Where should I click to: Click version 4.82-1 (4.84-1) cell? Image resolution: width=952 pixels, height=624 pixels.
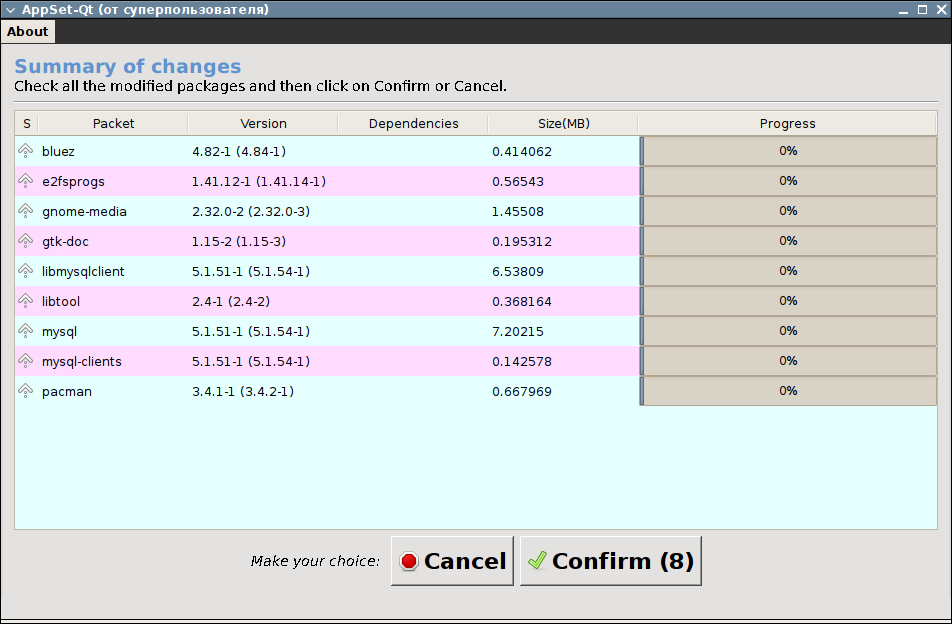239,151
